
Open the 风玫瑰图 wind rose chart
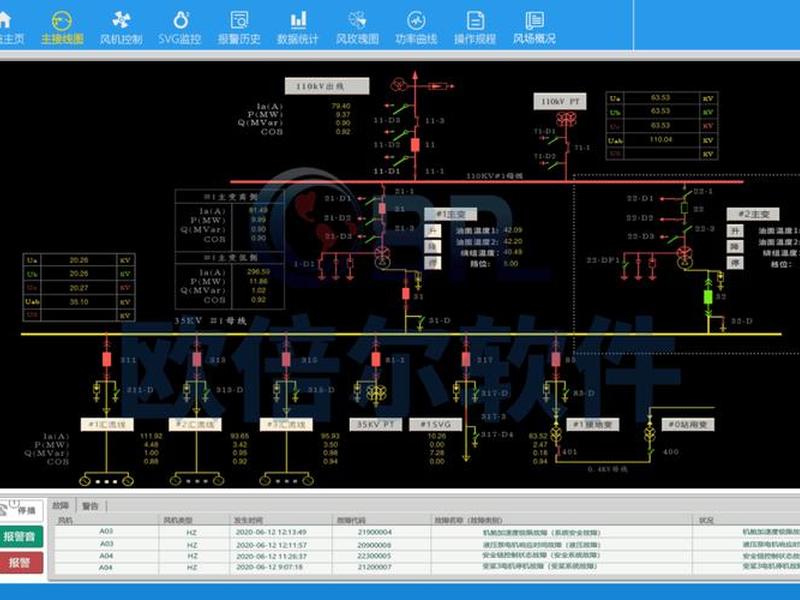click(x=357, y=28)
